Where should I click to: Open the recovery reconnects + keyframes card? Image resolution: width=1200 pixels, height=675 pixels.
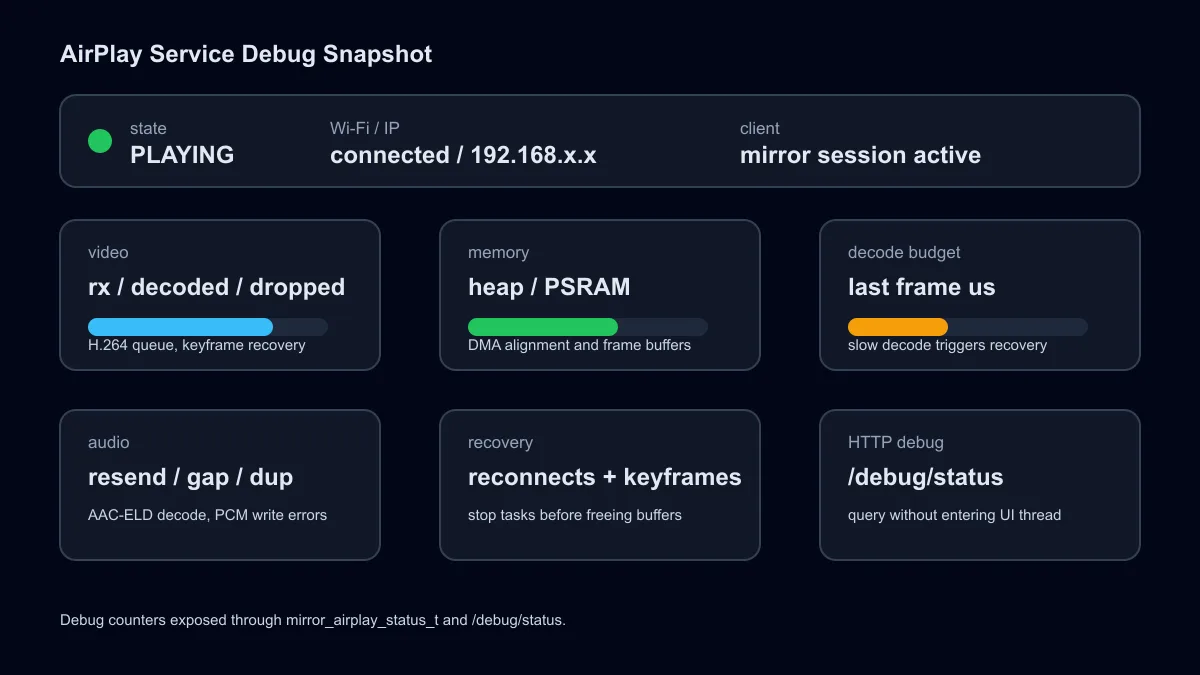coord(600,485)
